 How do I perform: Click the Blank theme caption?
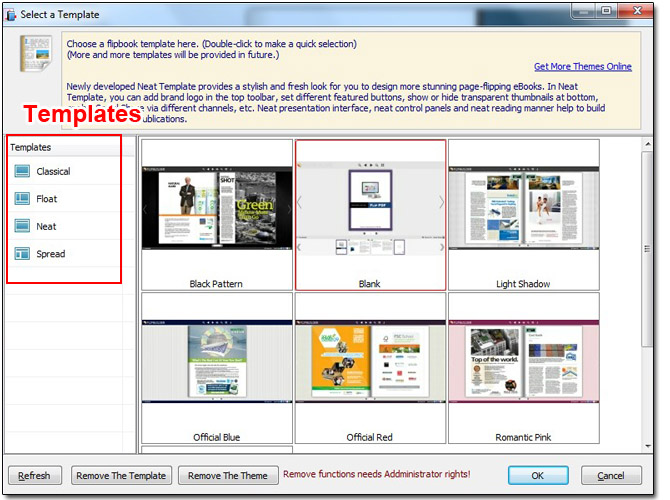click(x=370, y=284)
